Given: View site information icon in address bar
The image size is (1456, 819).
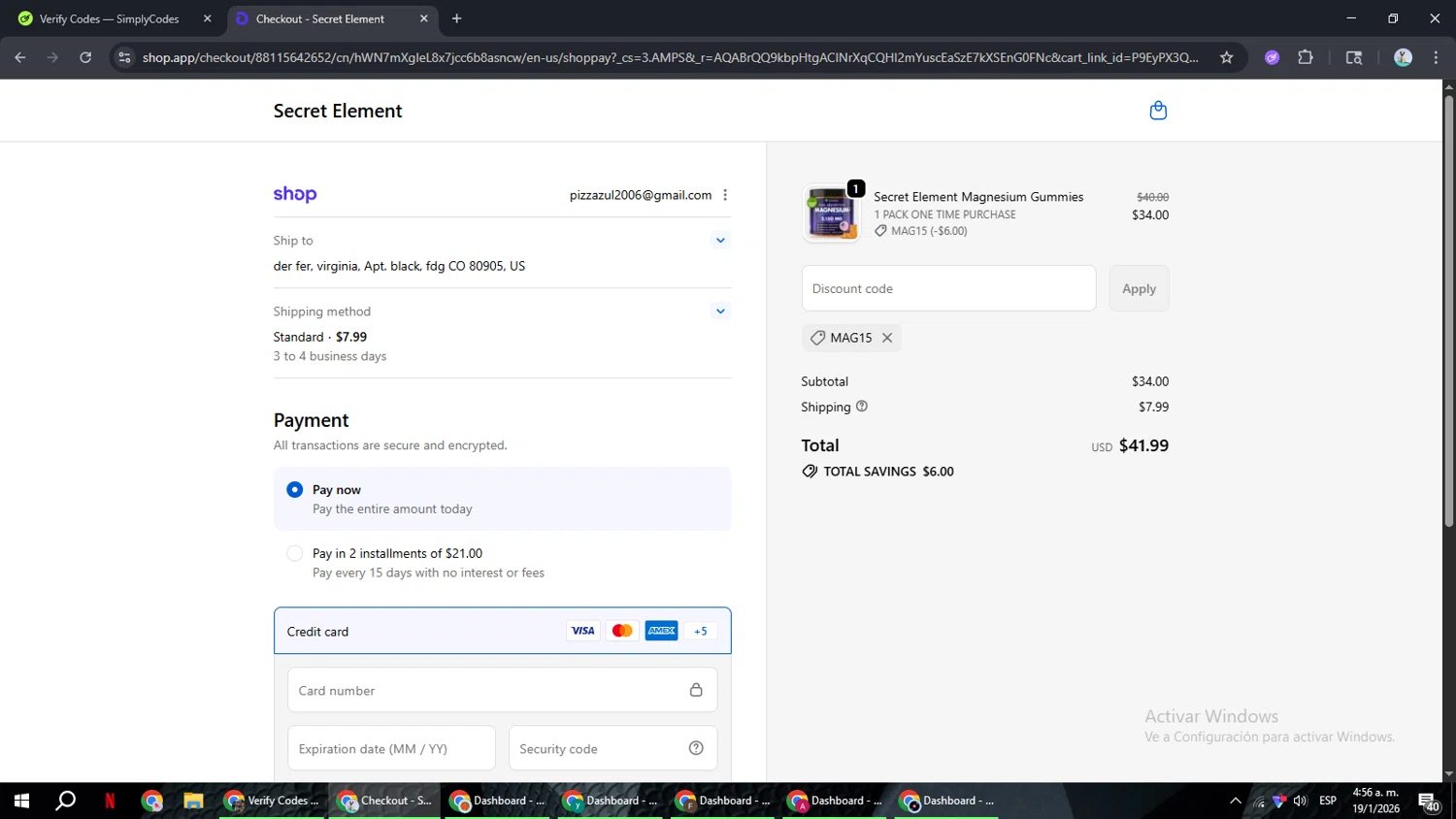Looking at the screenshot, I should 124,57.
